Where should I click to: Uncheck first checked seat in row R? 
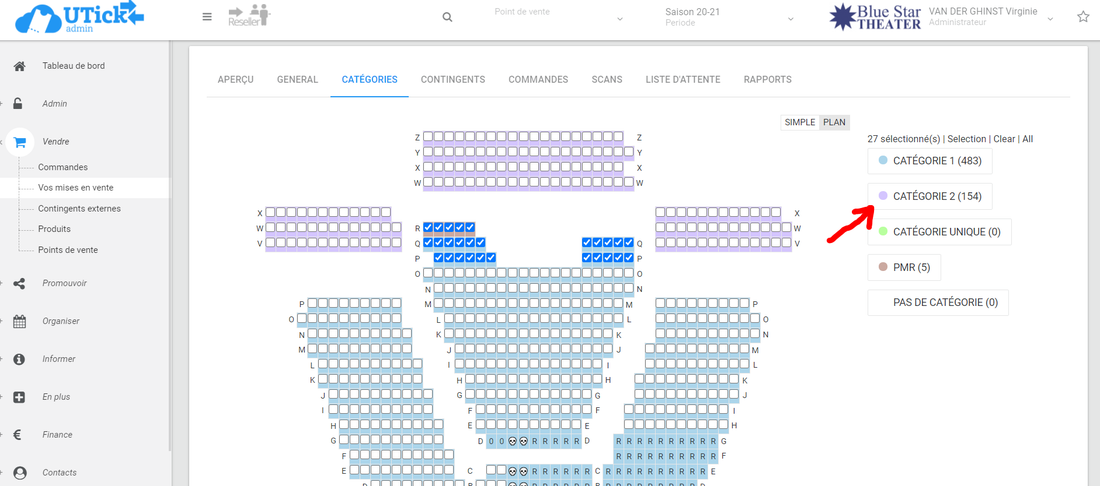pos(428,228)
